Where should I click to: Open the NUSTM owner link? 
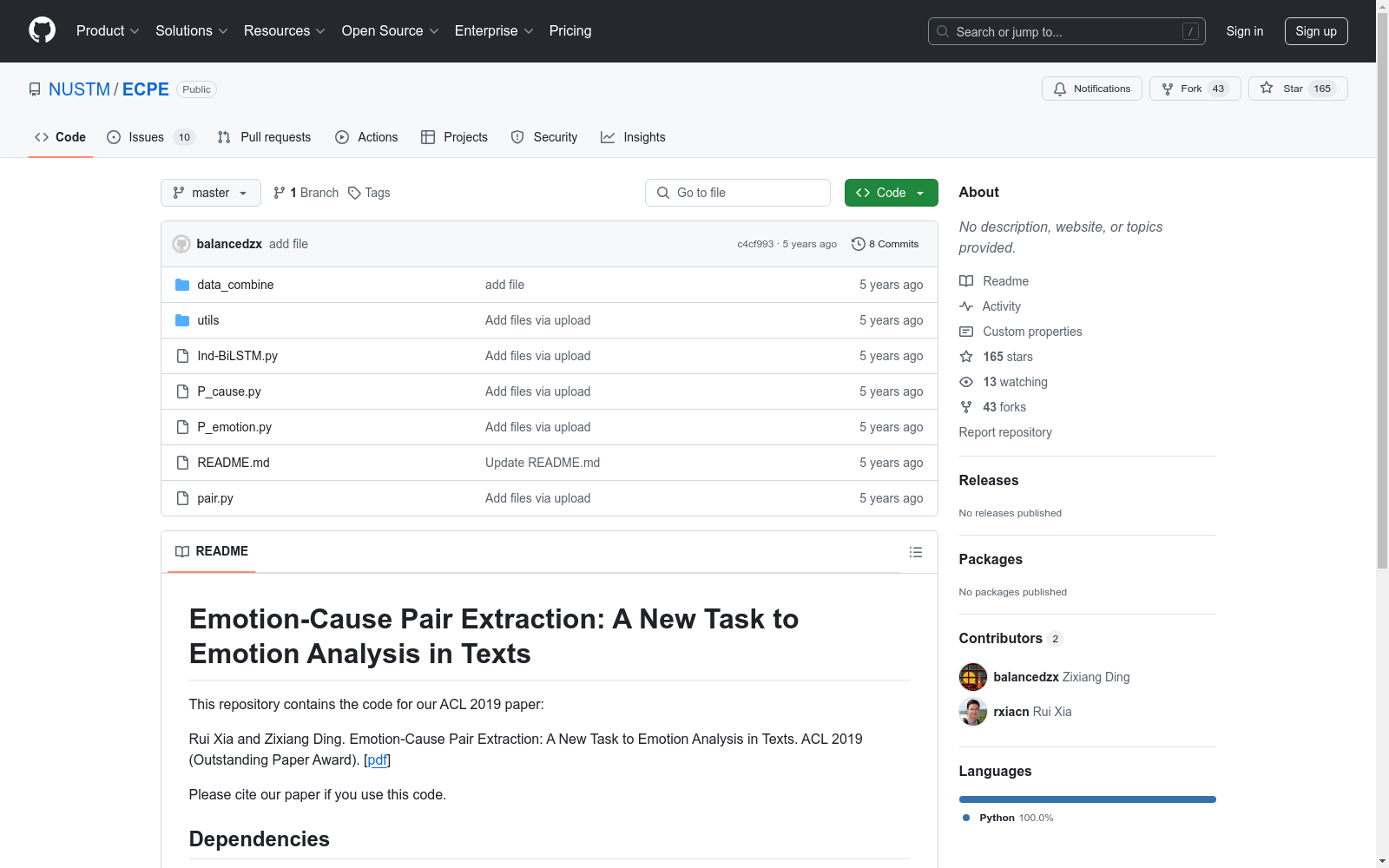pyautogui.click(x=80, y=89)
